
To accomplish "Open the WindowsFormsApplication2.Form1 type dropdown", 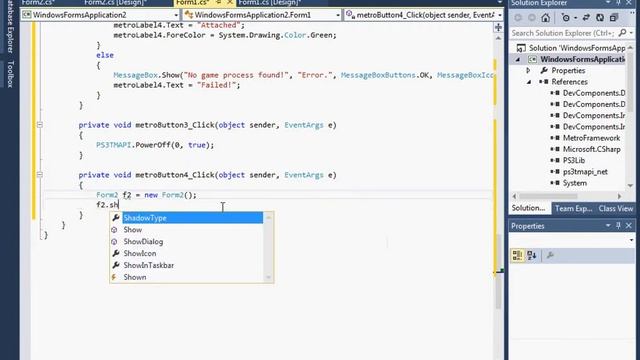I will tap(338, 15).
